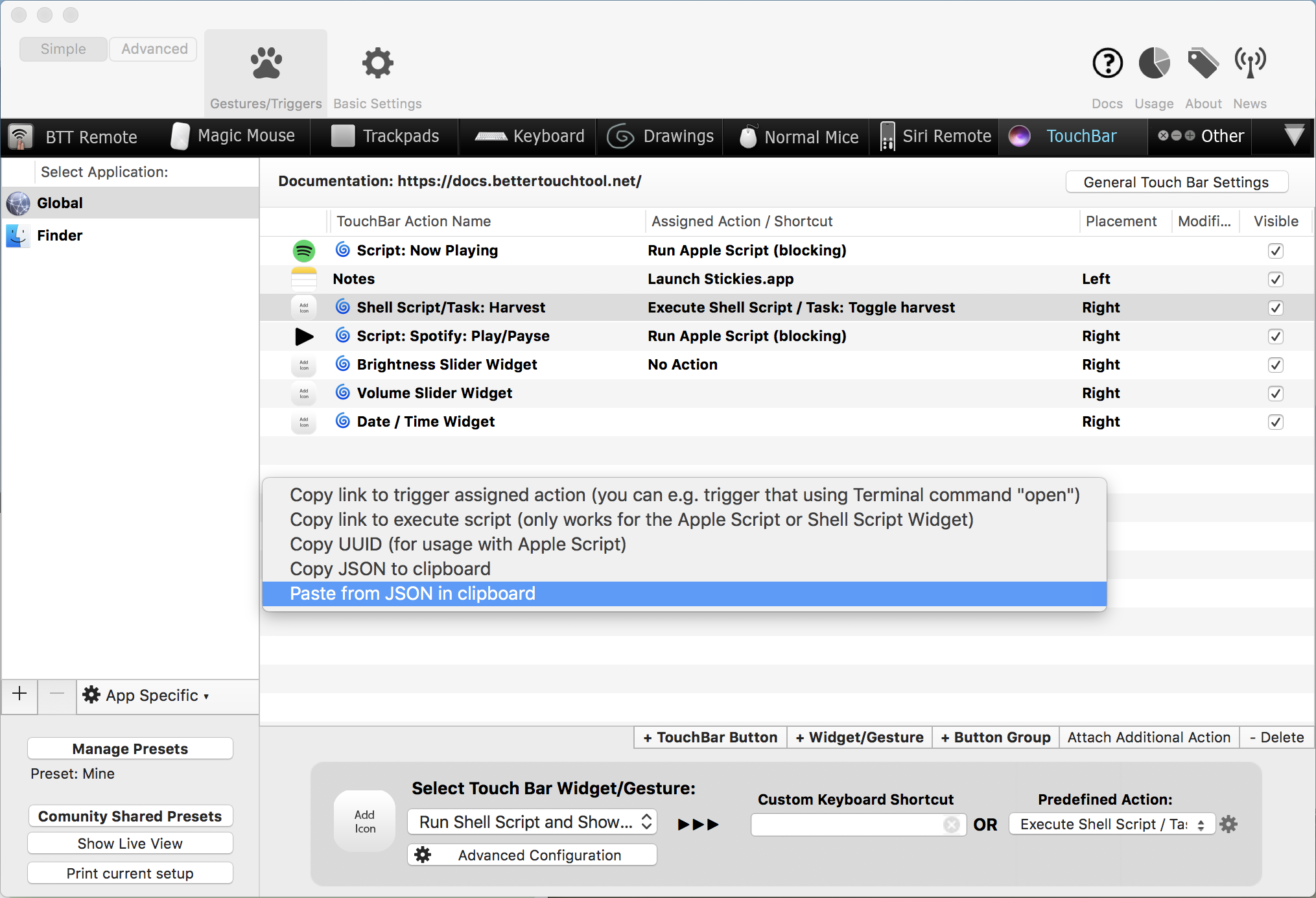Click the Custom Keyboard Shortcut field

(x=847, y=825)
